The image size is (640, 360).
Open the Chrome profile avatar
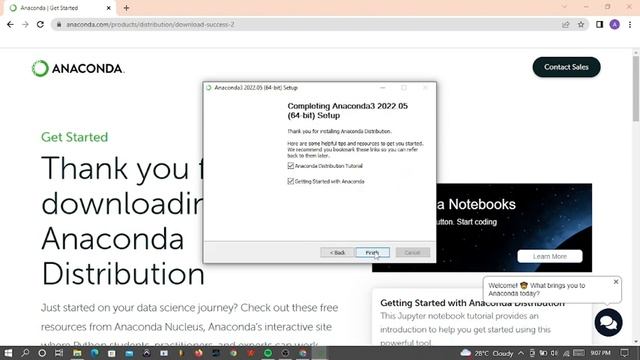pyautogui.click(x=615, y=24)
